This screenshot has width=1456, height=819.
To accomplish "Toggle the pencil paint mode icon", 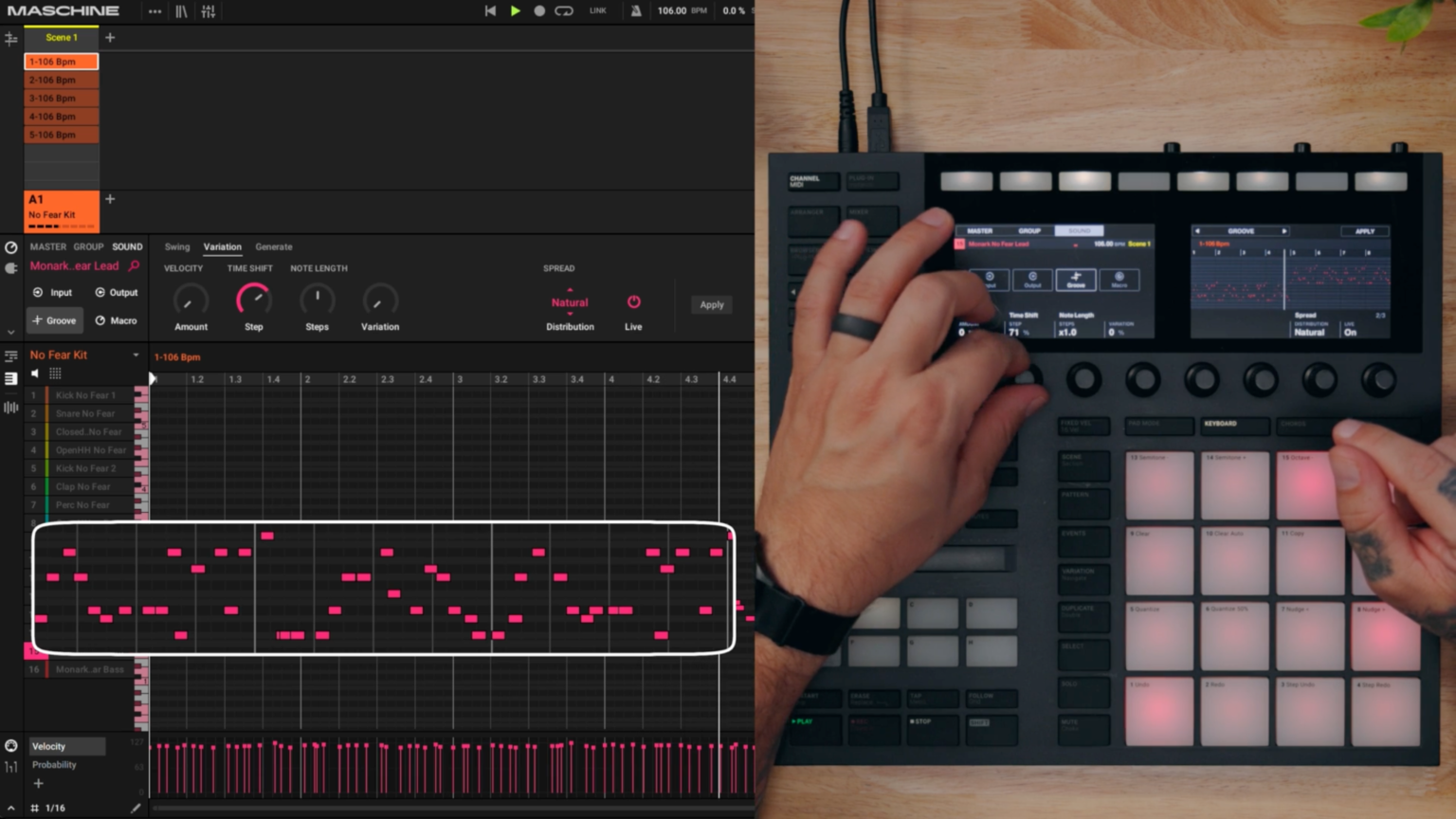I will point(135,808).
